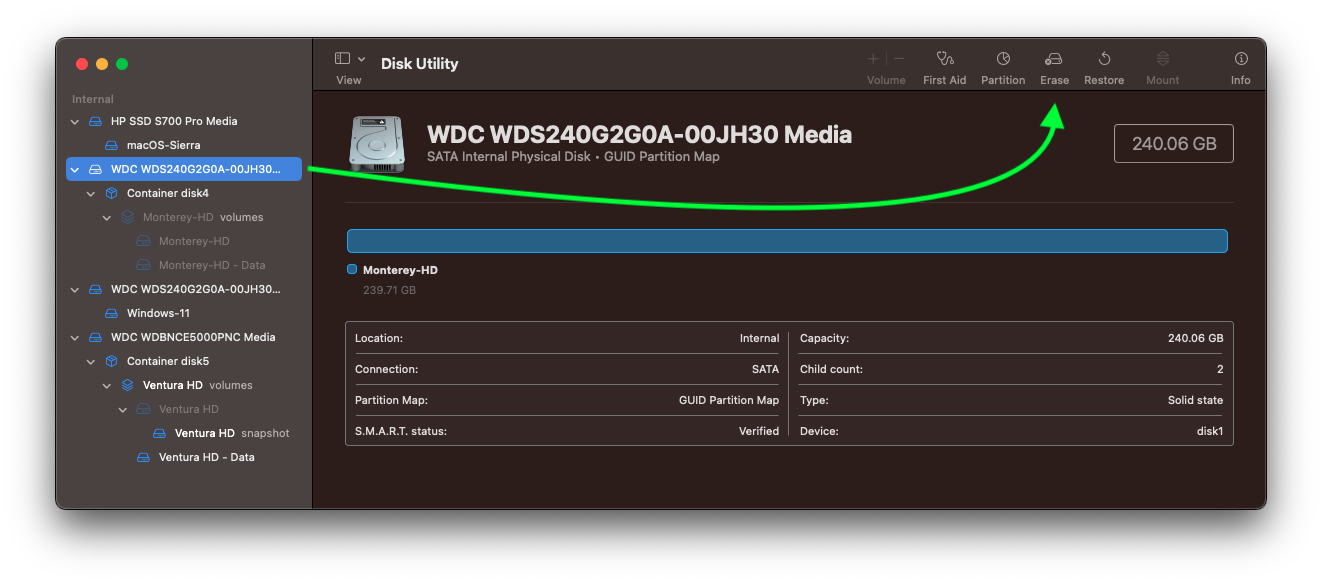Open the Info toolbar icon
1322x583 pixels.
(x=1241, y=59)
